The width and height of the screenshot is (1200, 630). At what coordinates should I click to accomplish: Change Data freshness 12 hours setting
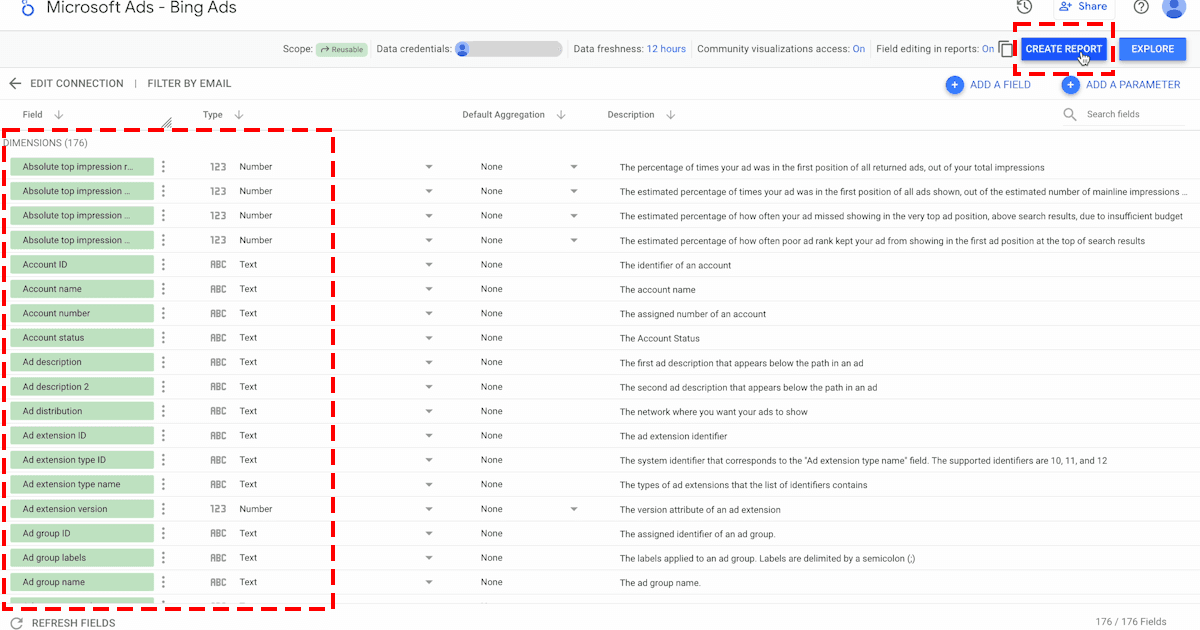pos(666,49)
